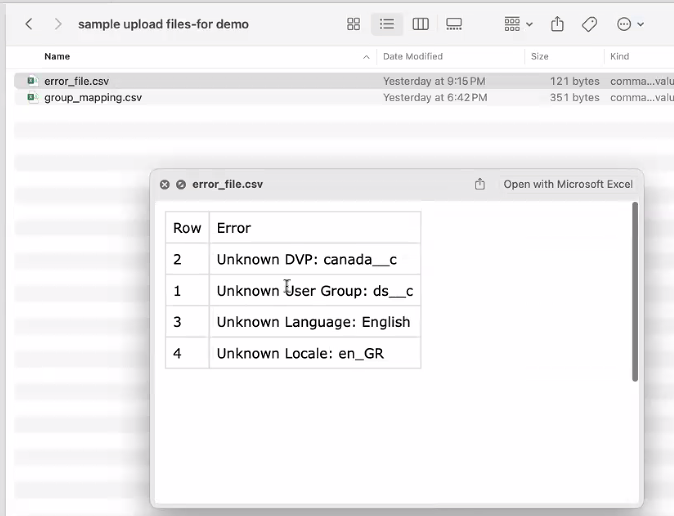The height and width of the screenshot is (516, 674).
Task: Sort by the Kind column
Action: pos(619,56)
